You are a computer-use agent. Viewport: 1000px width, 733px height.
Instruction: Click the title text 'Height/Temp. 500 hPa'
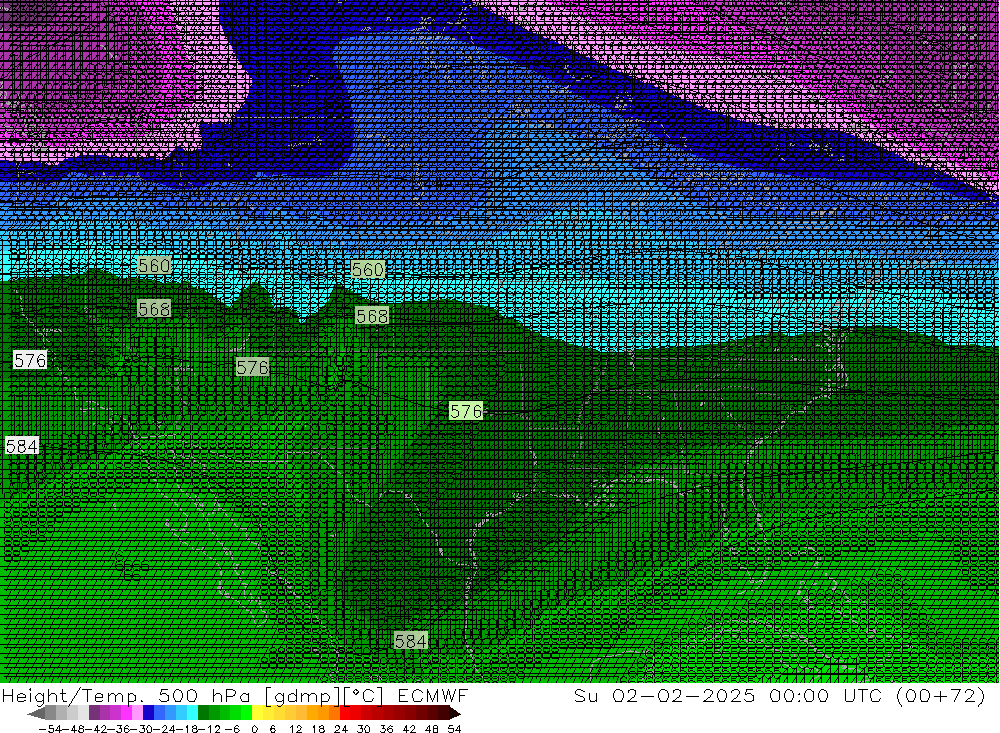[128, 695]
